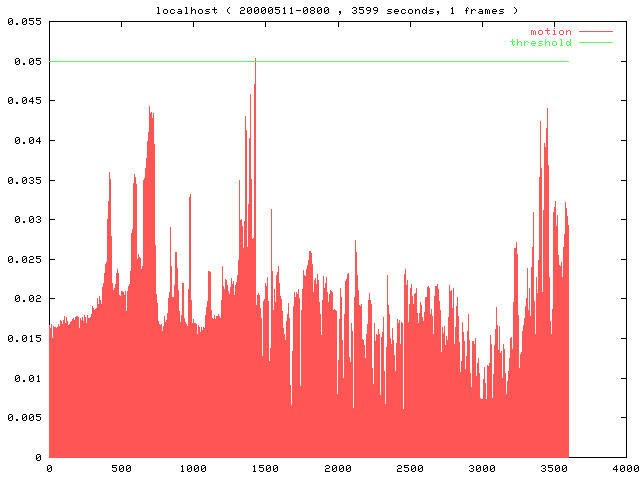Click the y-axis label 0.045
Image resolution: width=640 pixels, height=480 pixels.
[21, 101]
